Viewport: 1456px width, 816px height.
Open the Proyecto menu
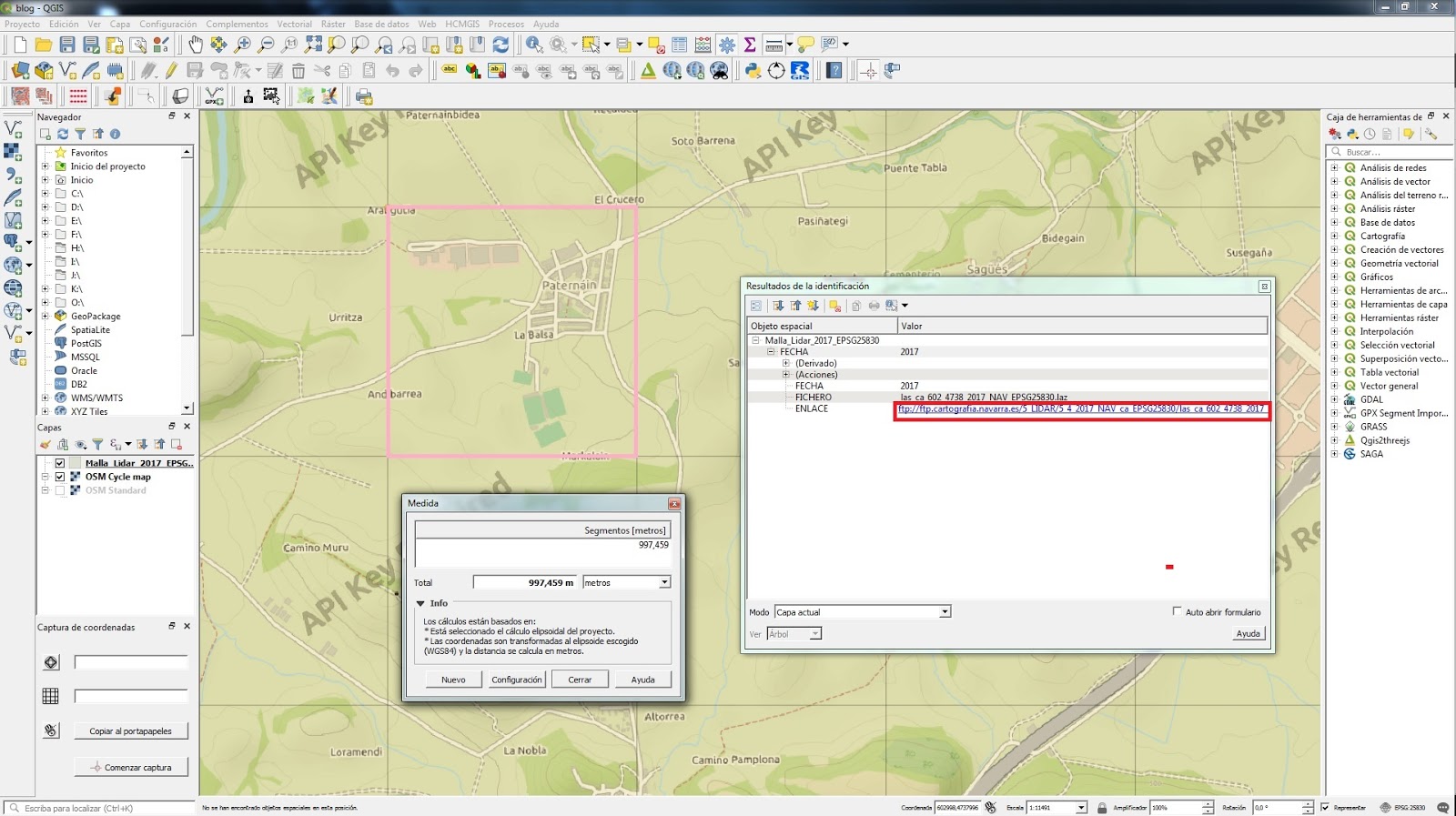[x=23, y=24]
